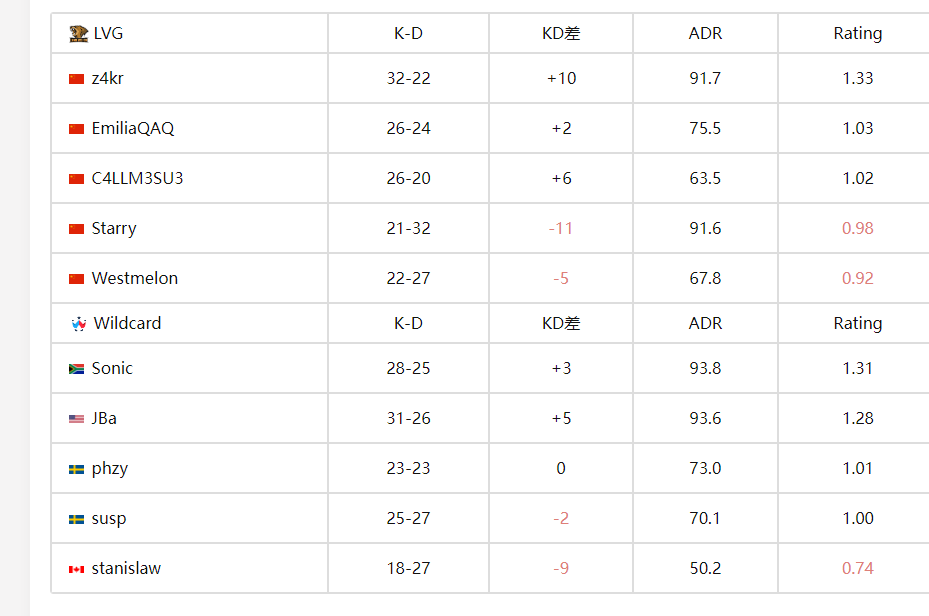This screenshot has width=929, height=616.
Task: Open Starry's player page
Action: (x=114, y=229)
